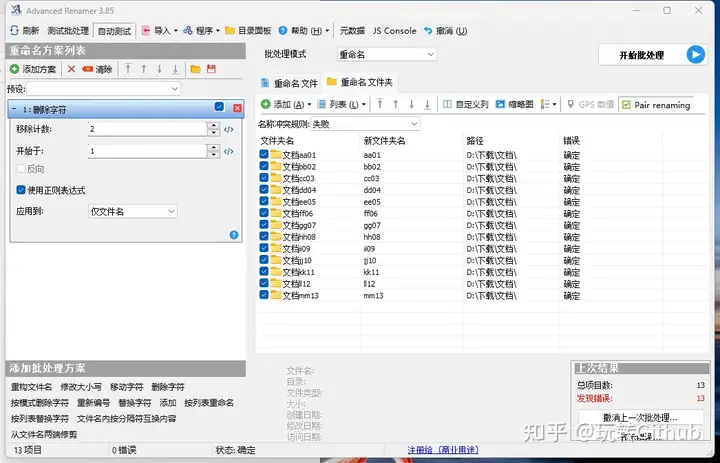The height and width of the screenshot is (463, 720).
Task: Uncheck the 文档aa01 folder checkbox
Action: [264, 154]
